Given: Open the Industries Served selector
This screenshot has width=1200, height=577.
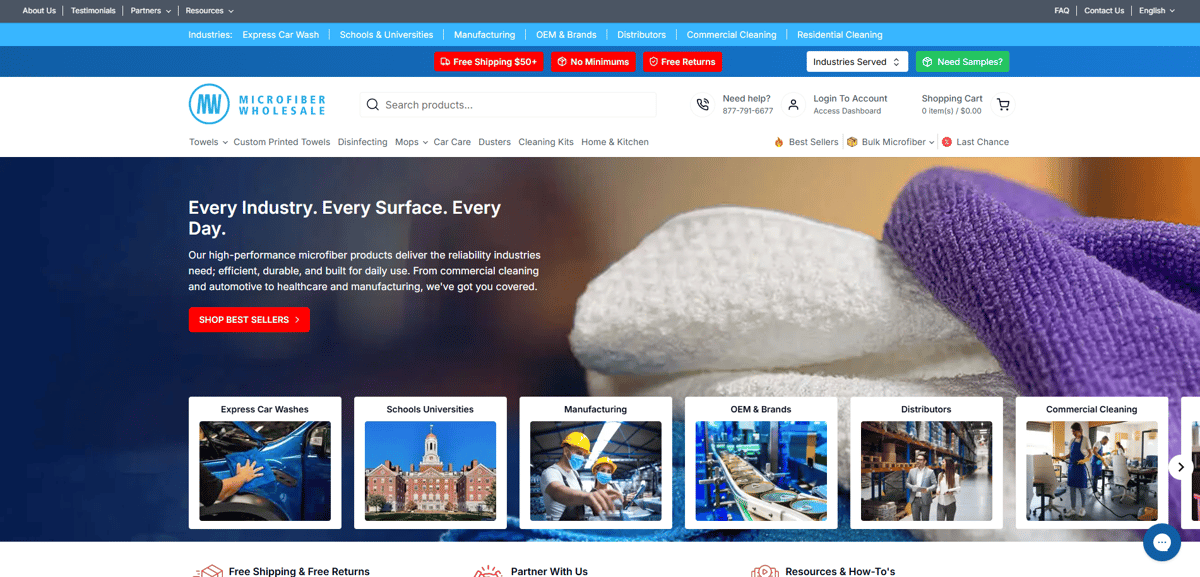Looking at the screenshot, I should [857, 62].
